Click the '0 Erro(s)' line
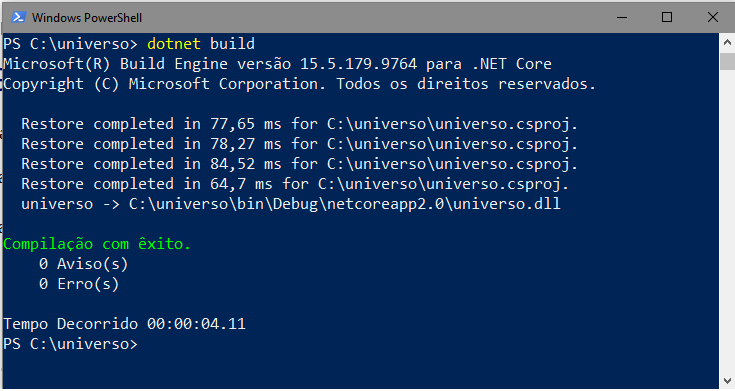Viewport: 735px width, 391px height. (79, 284)
